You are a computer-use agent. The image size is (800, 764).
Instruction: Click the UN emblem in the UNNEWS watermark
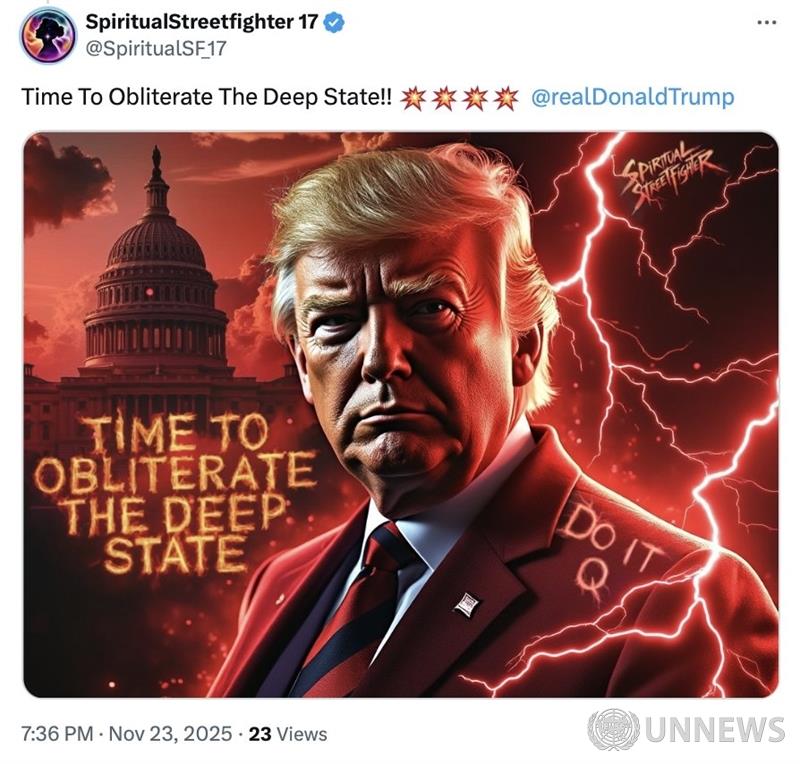[613, 729]
